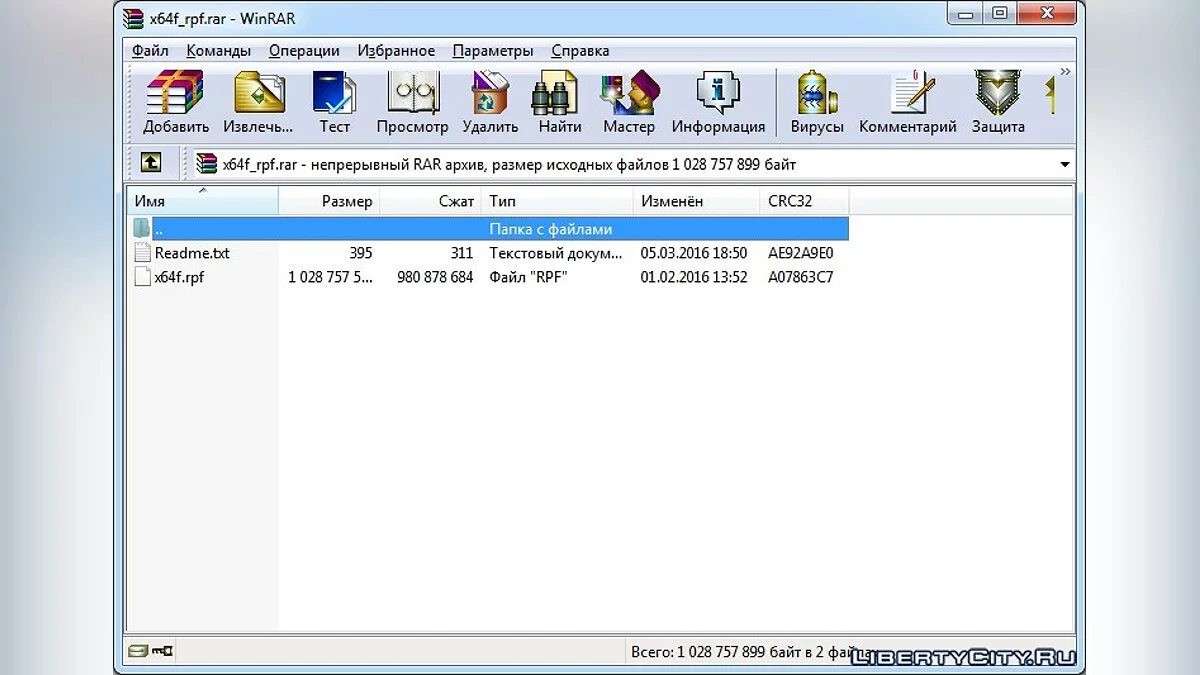Click the key password icon in status bar
Screen dimensions: 1200x675
[162, 651]
